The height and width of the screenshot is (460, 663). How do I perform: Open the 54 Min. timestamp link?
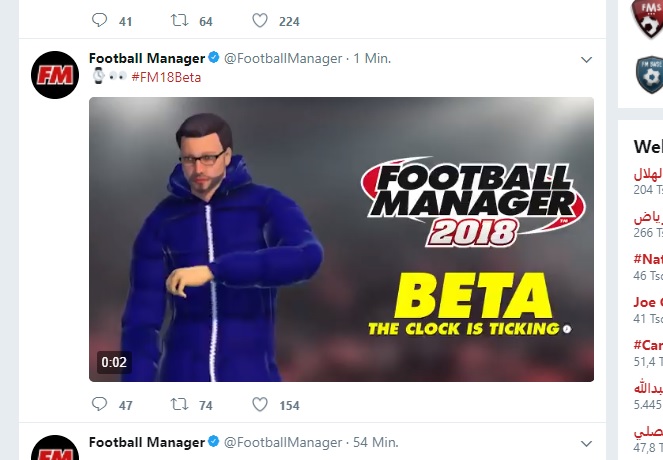click(376, 442)
